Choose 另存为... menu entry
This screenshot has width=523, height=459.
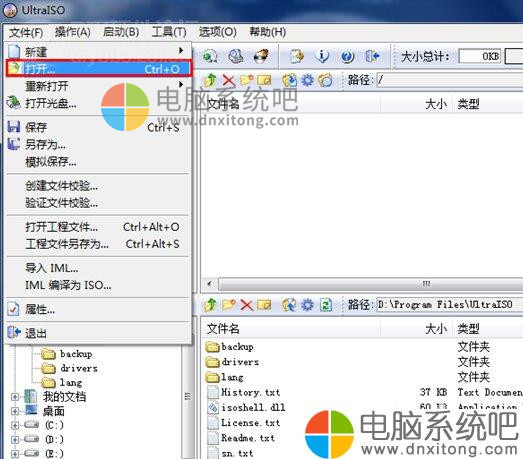coord(98,144)
